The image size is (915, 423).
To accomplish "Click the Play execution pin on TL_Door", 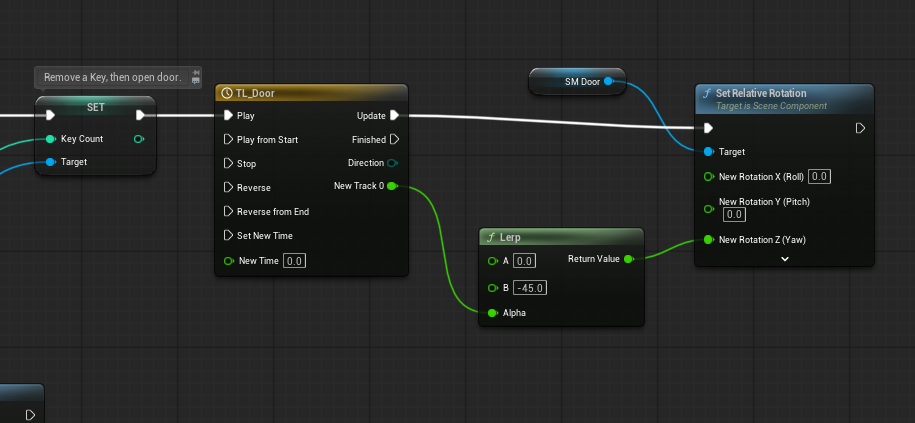I will click(x=228, y=116).
